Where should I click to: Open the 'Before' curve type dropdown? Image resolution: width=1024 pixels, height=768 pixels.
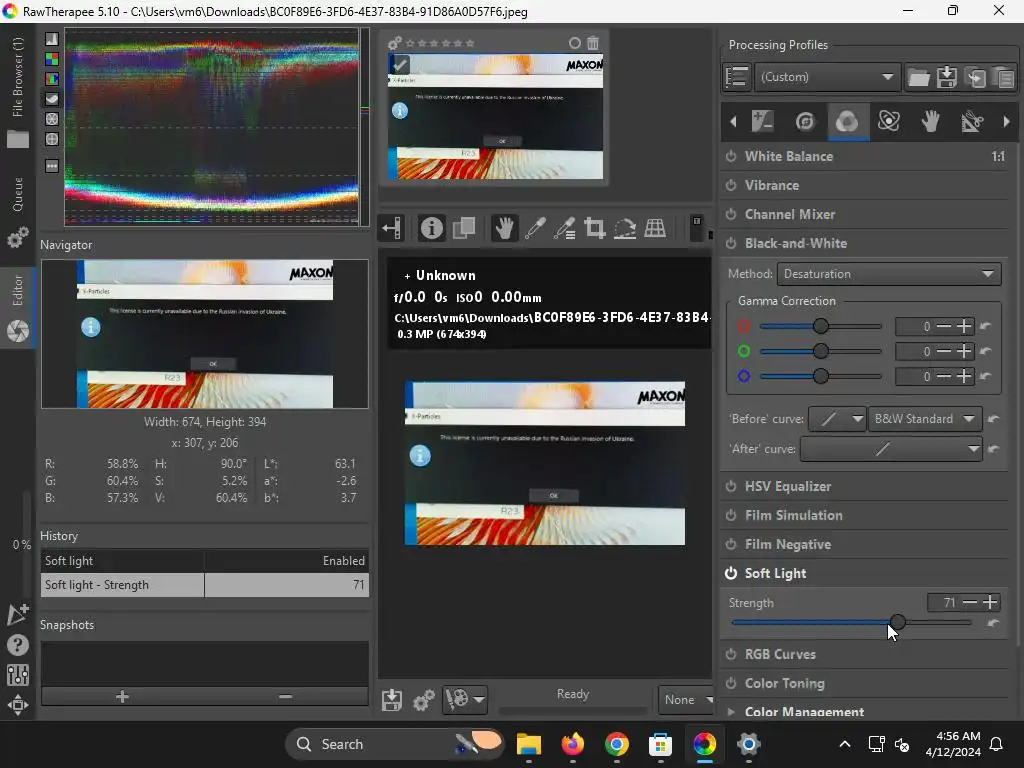coord(837,419)
